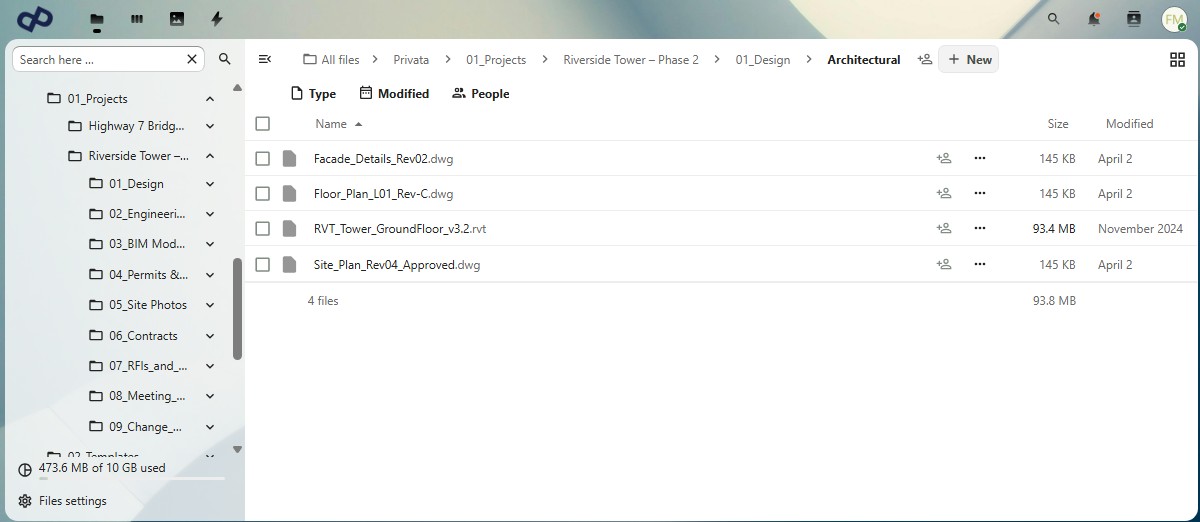Go to 01_Design breadcrumb
Viewport: 1200px width, 522px height.
763,60
